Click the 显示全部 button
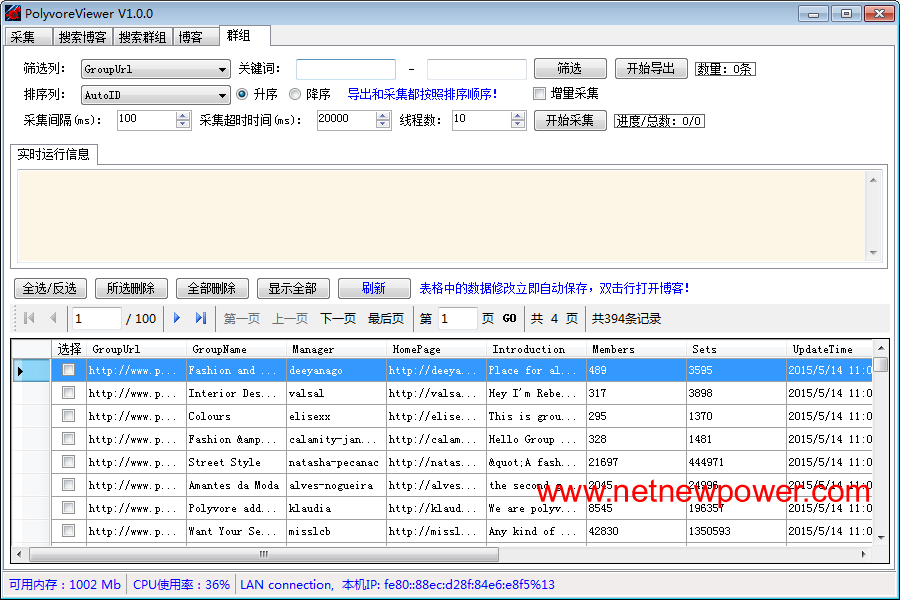The height and width of the screenshot is (600, 900). click(x=293, y=288)
